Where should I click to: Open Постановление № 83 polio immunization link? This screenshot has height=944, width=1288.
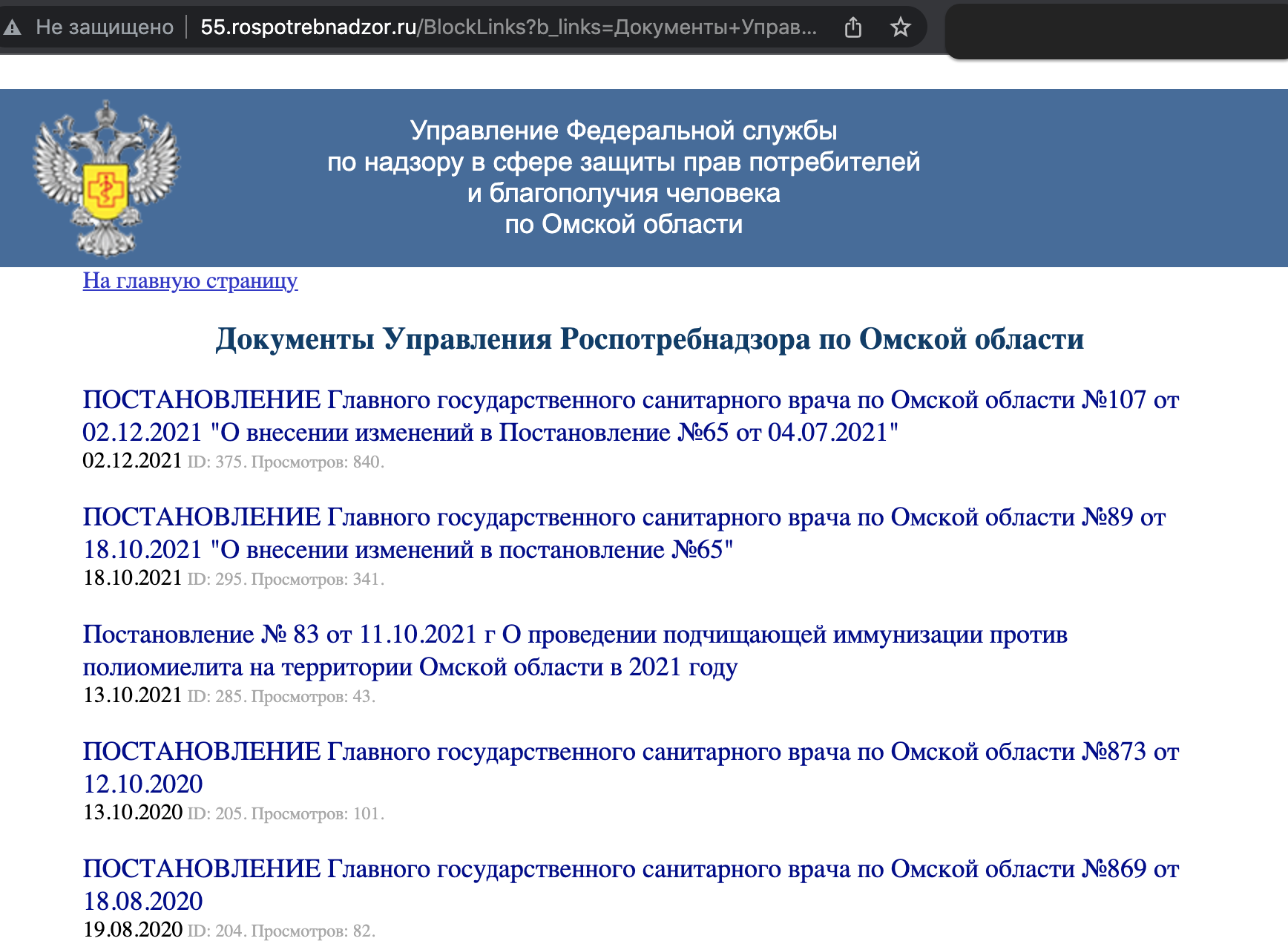pyautogui.click(x=575, y=650)
